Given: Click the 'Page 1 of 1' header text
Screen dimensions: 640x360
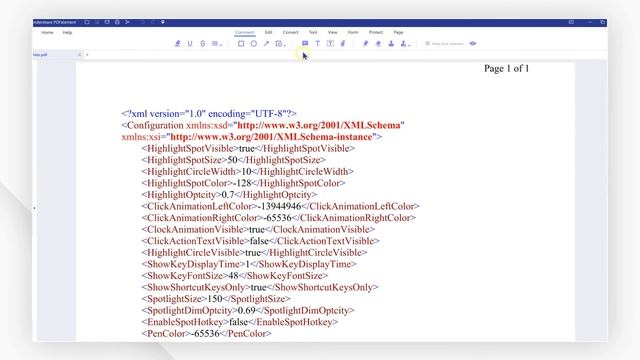Looking at the screenshot, I should click(507, 69).
